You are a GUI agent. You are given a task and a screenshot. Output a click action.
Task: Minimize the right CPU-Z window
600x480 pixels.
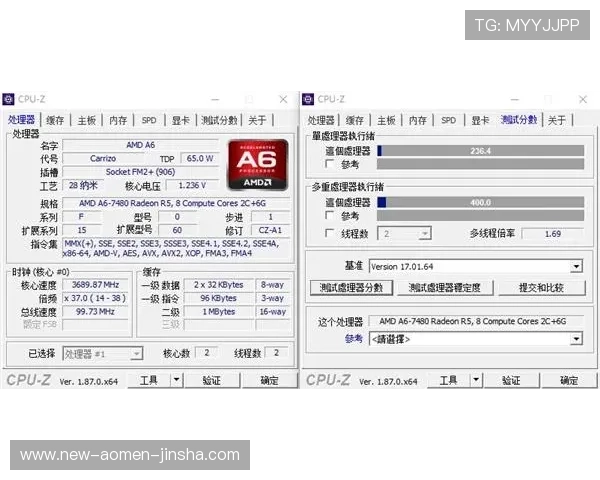pos(515,100)
